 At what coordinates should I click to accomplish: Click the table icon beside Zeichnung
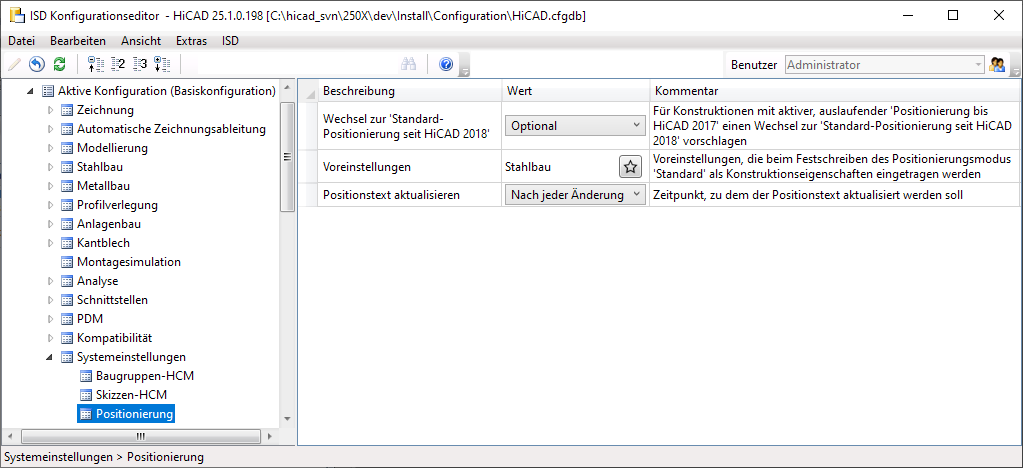(x=67, y=110)
